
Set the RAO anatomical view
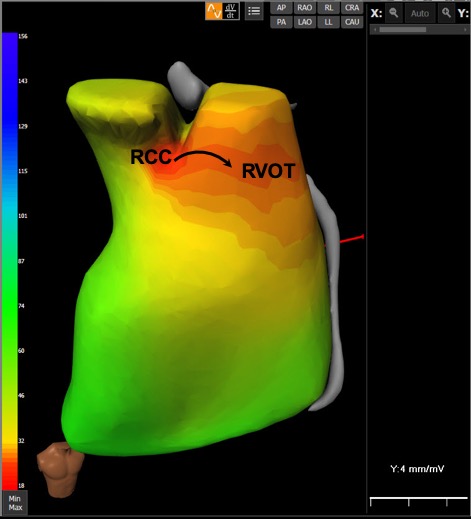click(305, 8)
